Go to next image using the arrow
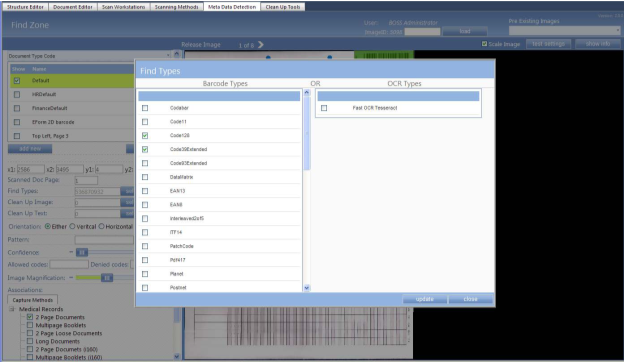This screenshot has width=624, height=362. (x=261, y=45)
